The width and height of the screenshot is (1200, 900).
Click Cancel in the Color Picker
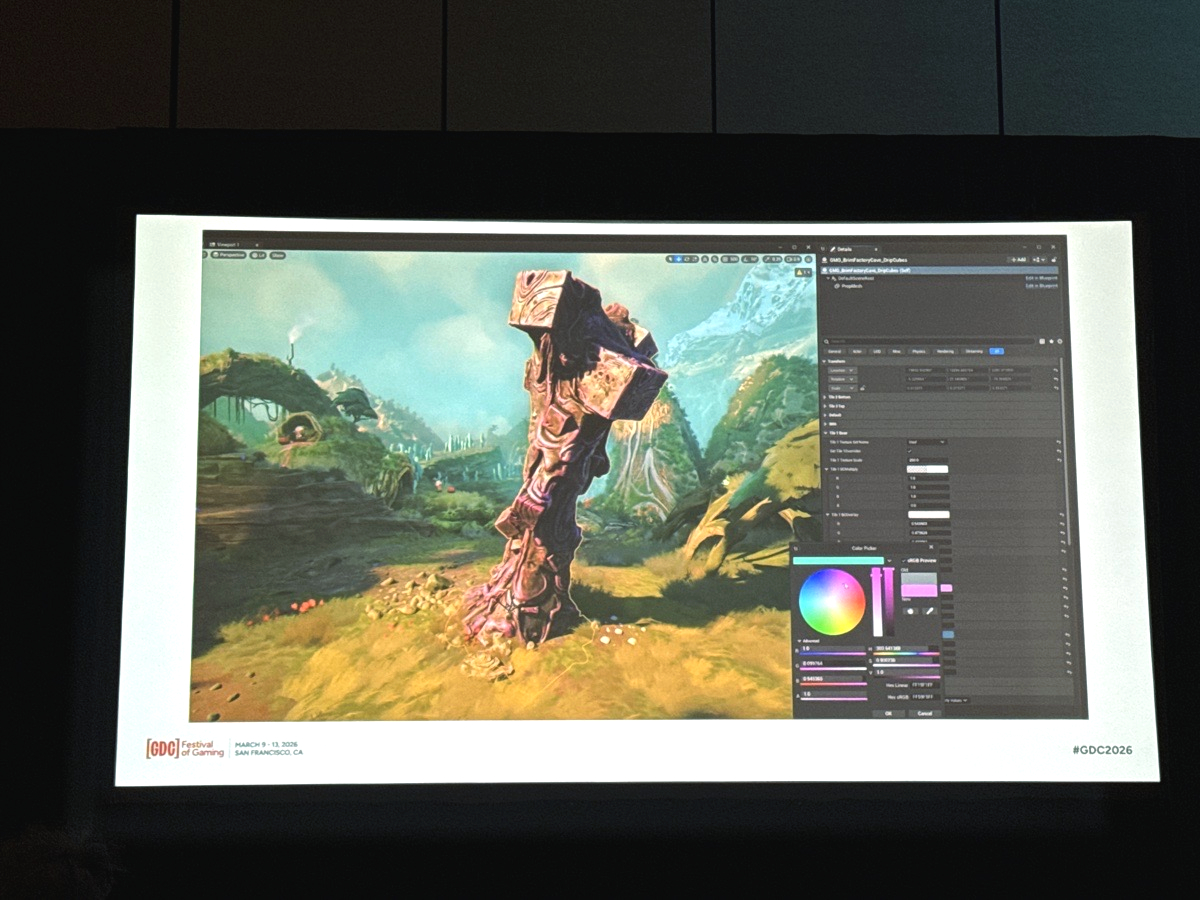point(924,713)
